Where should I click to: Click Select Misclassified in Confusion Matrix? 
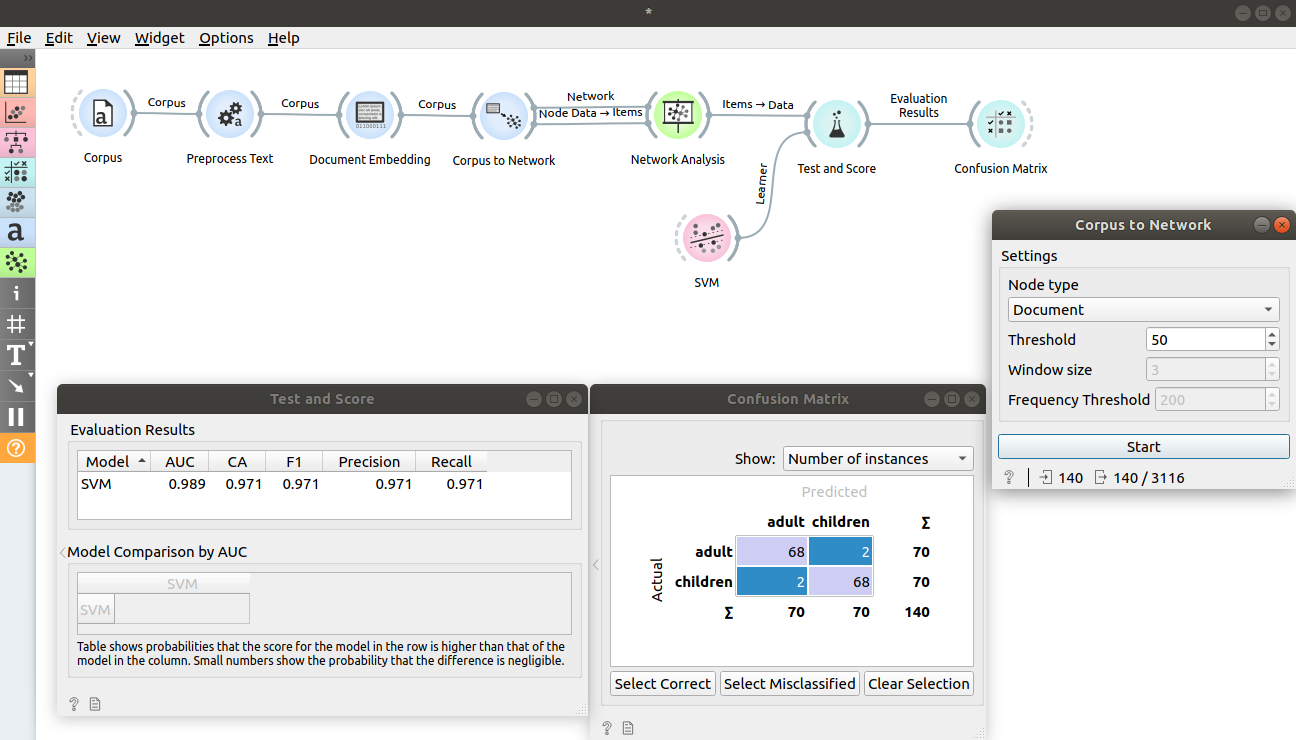[x=789, y=683]
